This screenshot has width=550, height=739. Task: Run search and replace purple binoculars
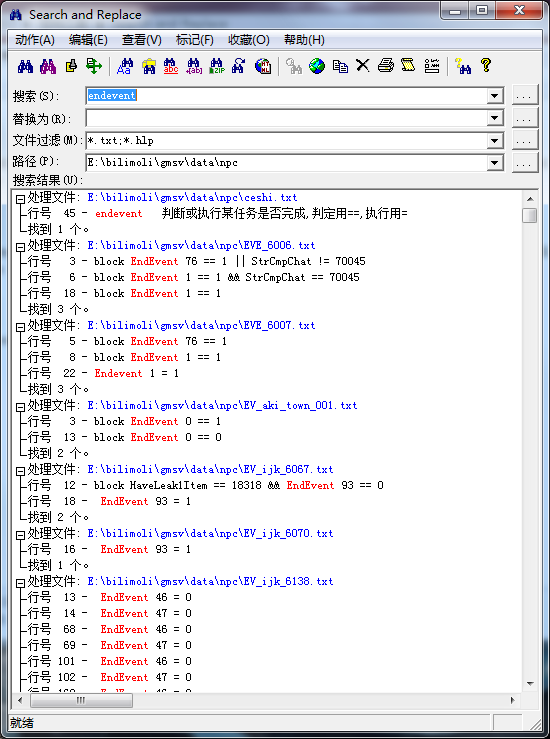pyautogui.click(x=48, y=66)
